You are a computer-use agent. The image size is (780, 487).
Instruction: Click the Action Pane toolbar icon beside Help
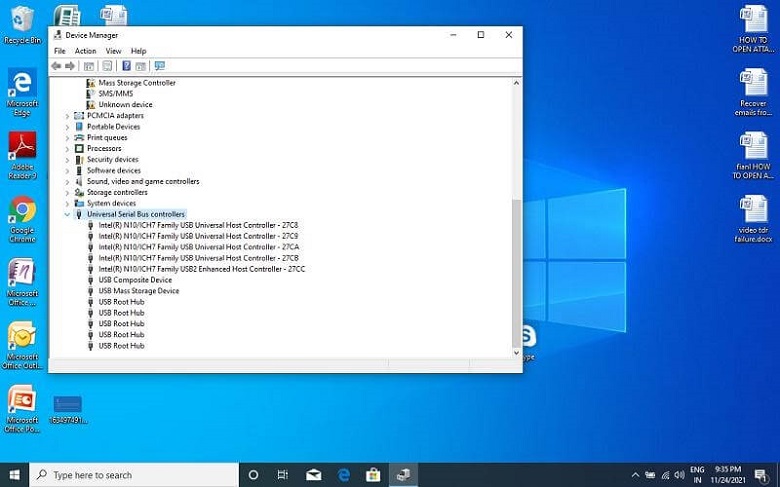click(141, 66)
